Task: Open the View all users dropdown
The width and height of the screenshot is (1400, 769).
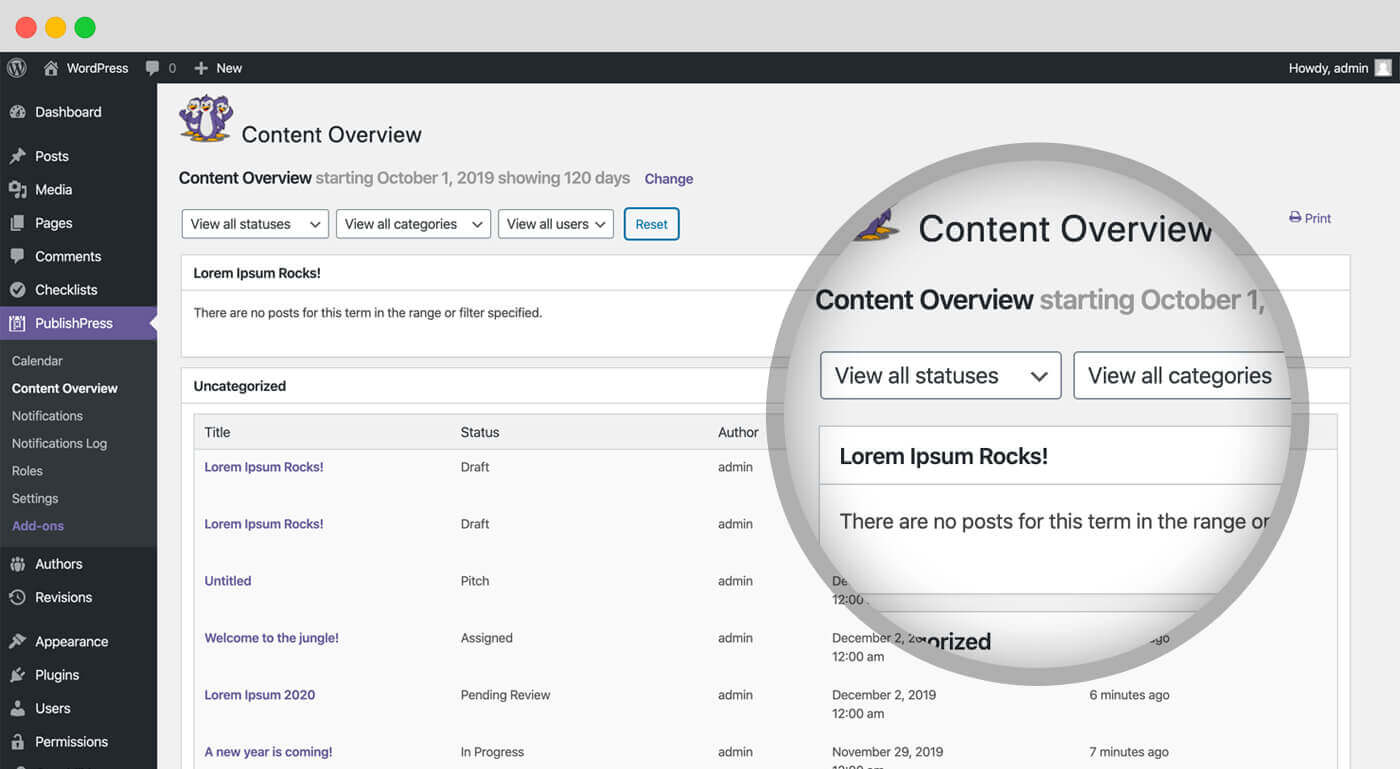Action: 556,224
